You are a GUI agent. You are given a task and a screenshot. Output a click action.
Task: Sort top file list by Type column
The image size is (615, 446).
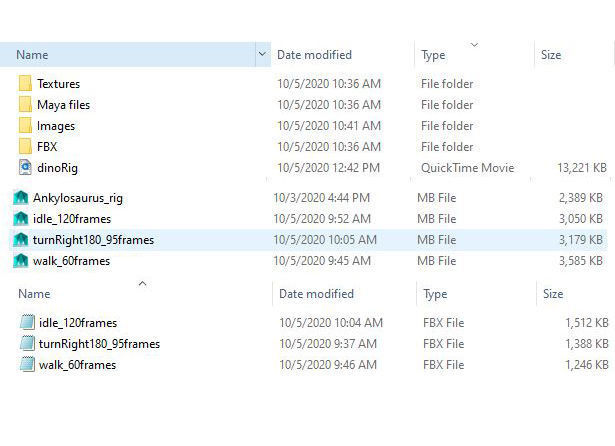(433, 55)
